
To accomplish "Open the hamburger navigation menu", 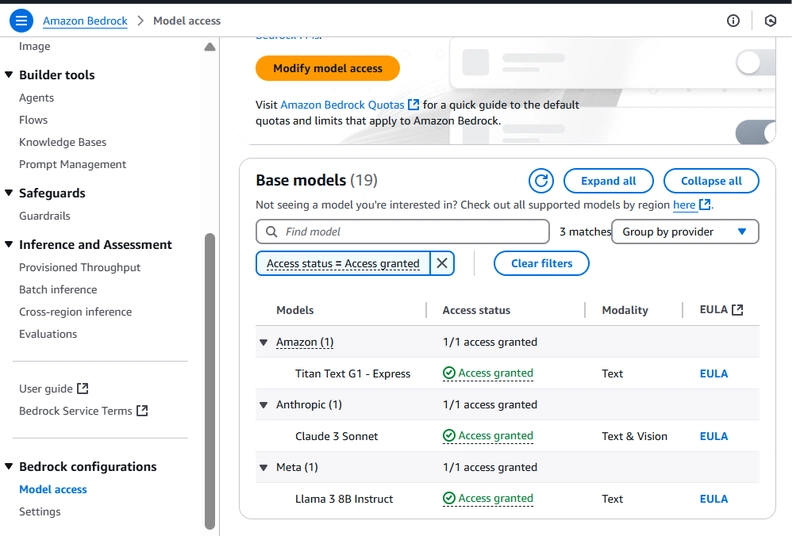I will pyautogui.click(x=21, y=21).
